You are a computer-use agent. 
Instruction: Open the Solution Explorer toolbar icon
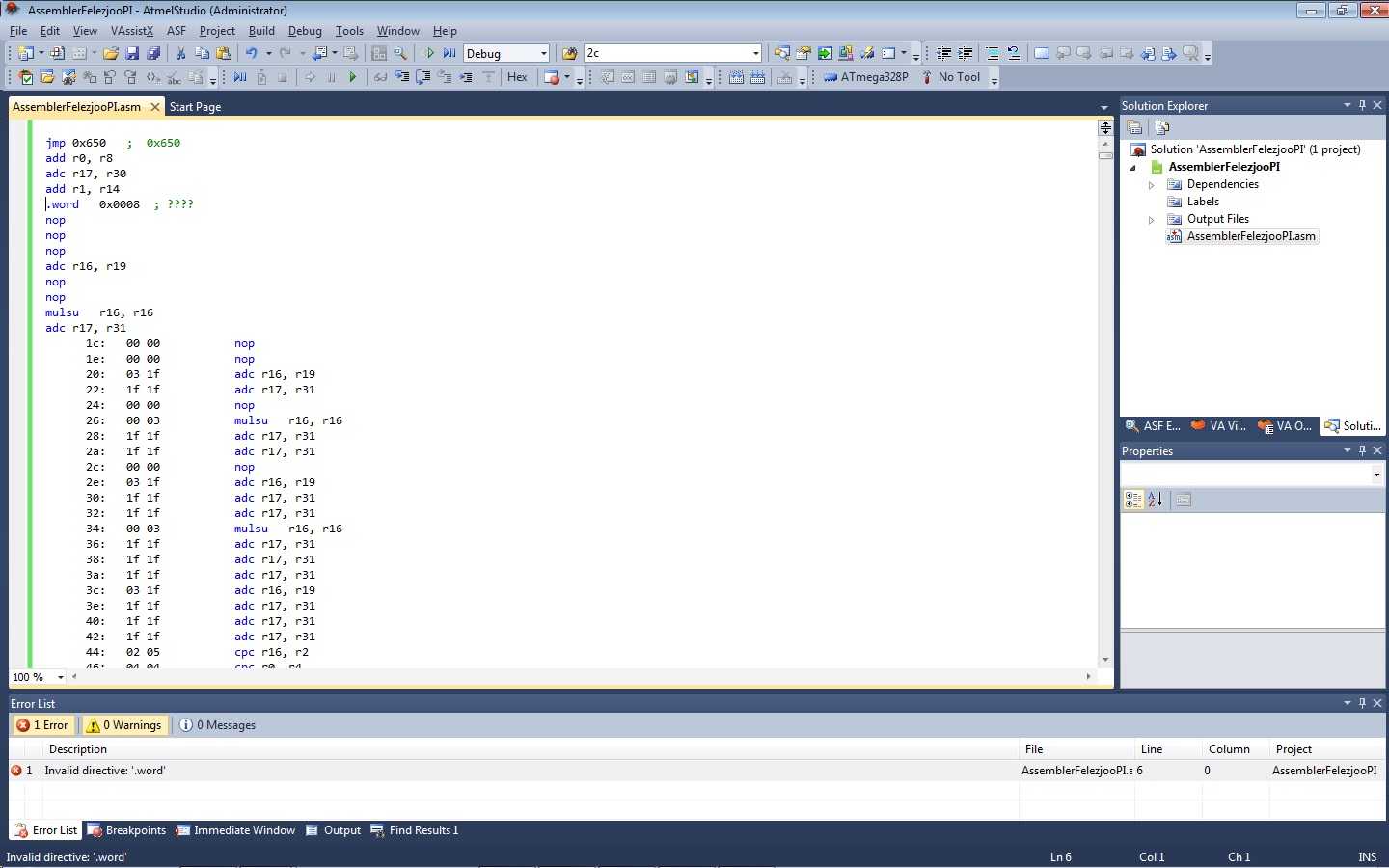pos(782,54)
